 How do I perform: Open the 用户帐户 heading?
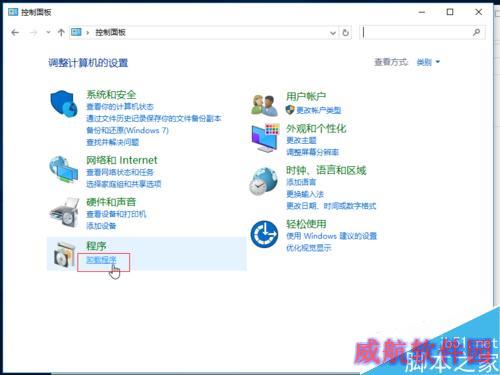coord(306,97)
